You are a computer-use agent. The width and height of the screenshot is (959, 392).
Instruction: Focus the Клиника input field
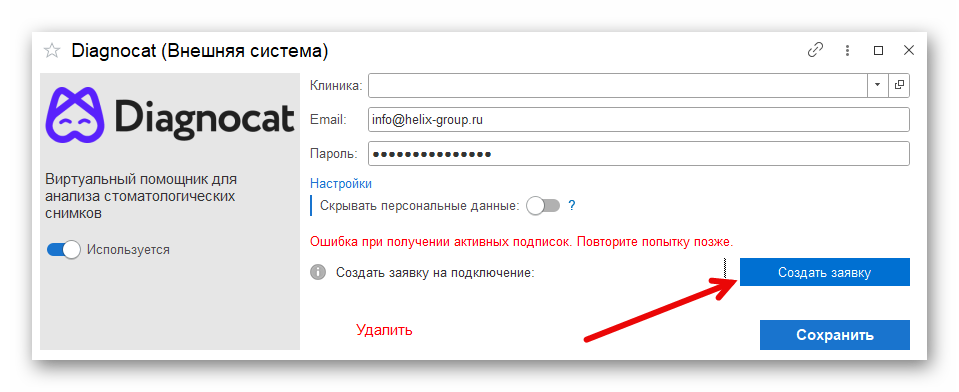point(618,85)
